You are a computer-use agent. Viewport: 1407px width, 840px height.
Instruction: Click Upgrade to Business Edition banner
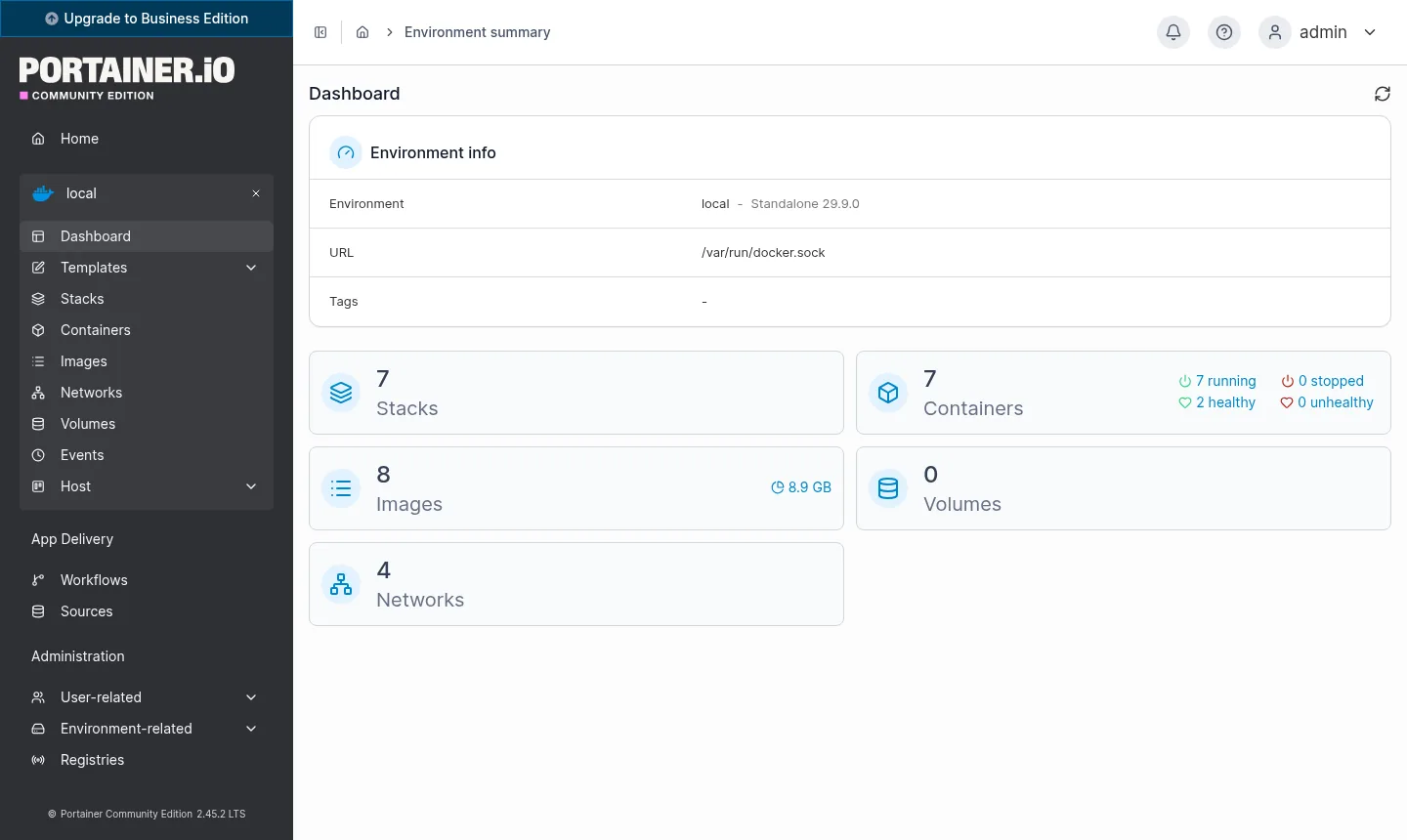pos(147,19)
